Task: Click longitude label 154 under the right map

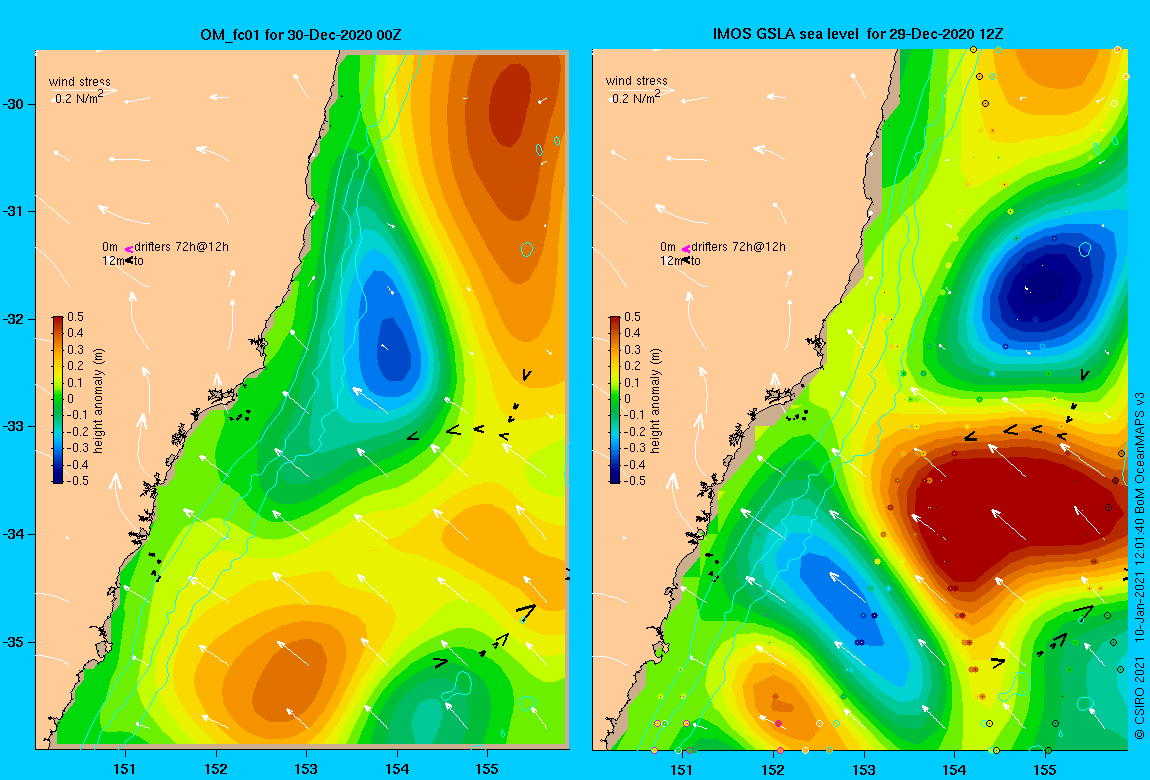Action: click(954, 769)
